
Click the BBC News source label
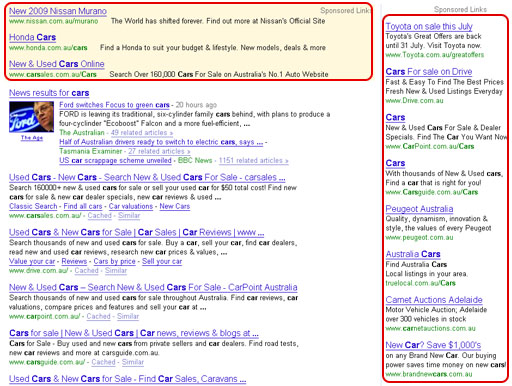[195, 160]
